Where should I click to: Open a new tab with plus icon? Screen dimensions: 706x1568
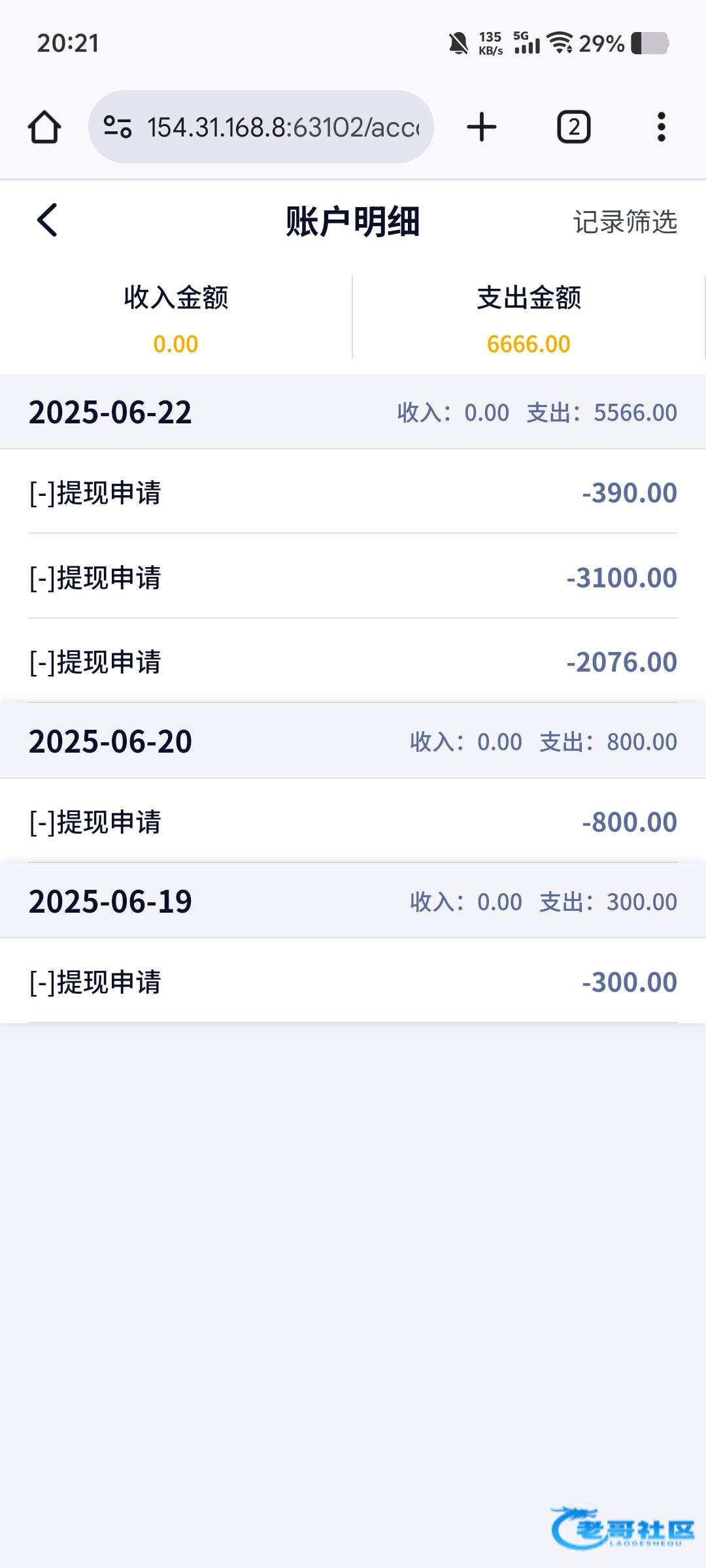(x=482, y=127)
